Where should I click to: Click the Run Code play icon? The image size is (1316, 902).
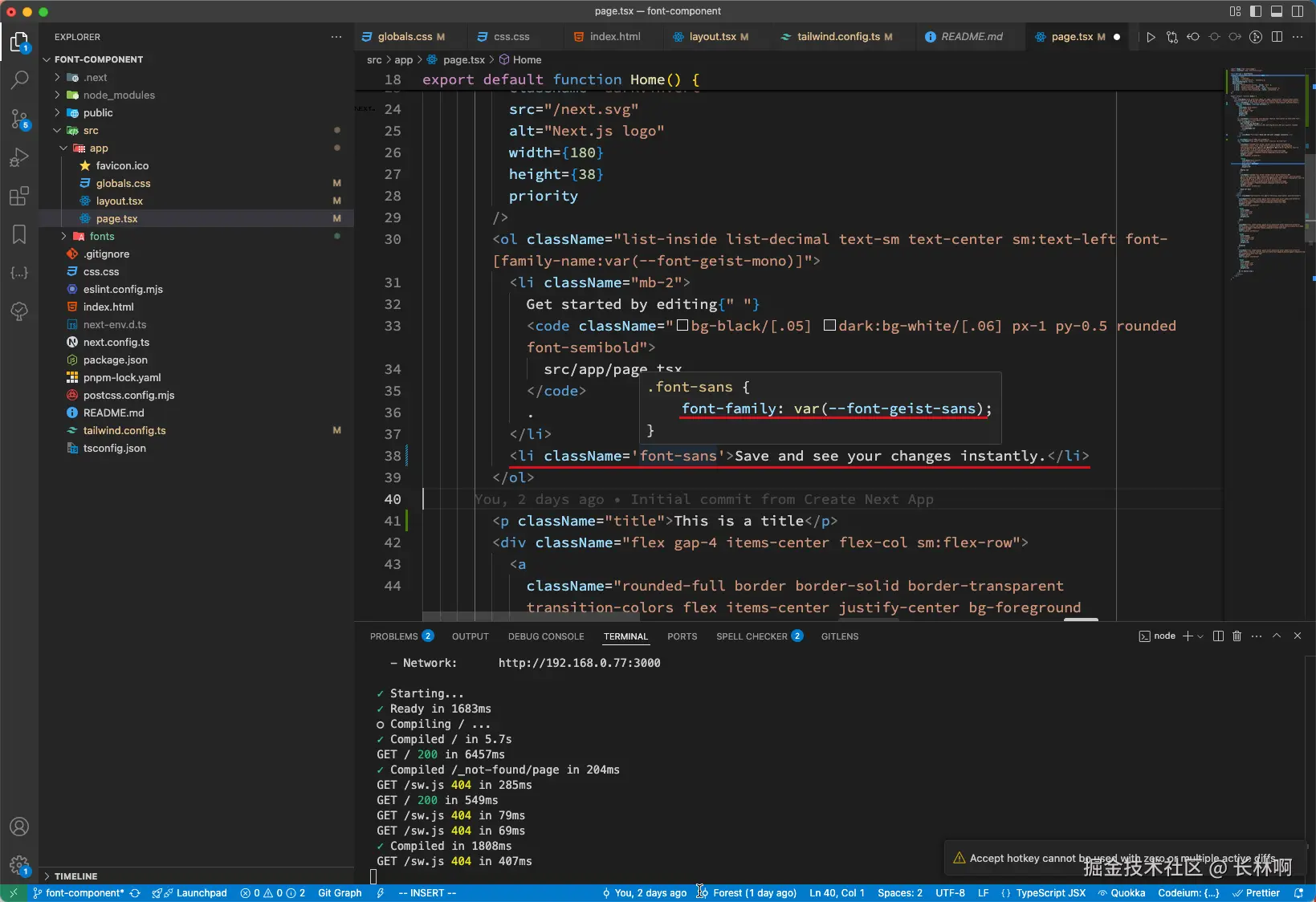(x=1151, y=37)
